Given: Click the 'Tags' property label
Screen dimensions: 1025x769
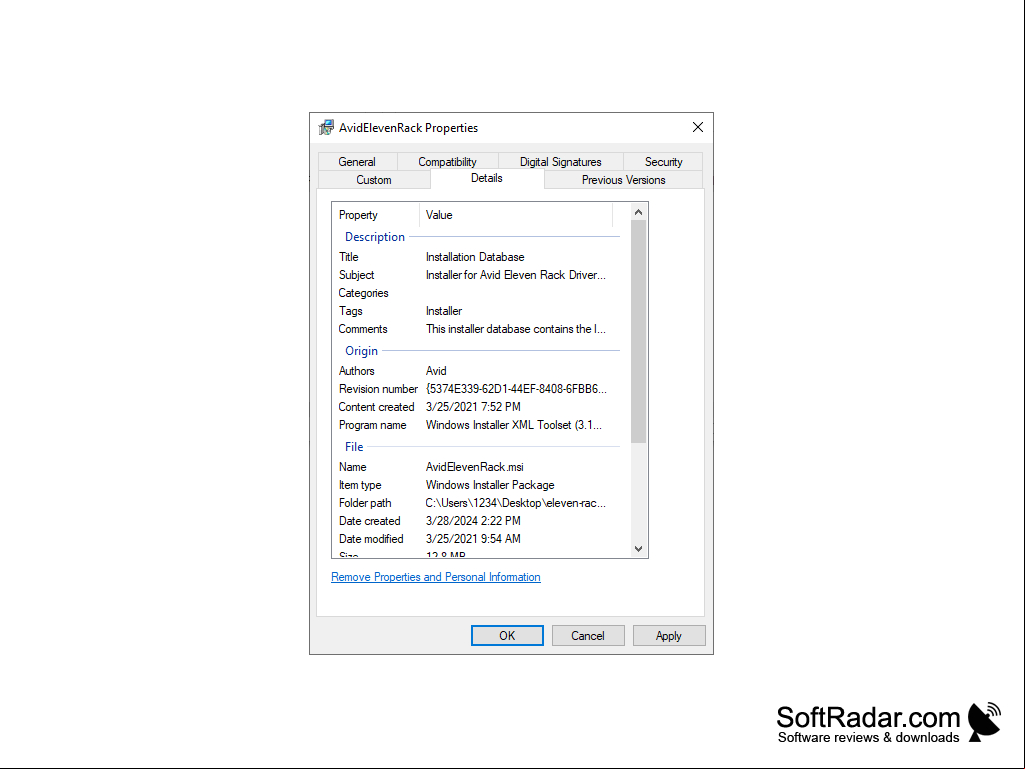Looking at the screenshot, I should pyautogui.click(x=350, y=311).
